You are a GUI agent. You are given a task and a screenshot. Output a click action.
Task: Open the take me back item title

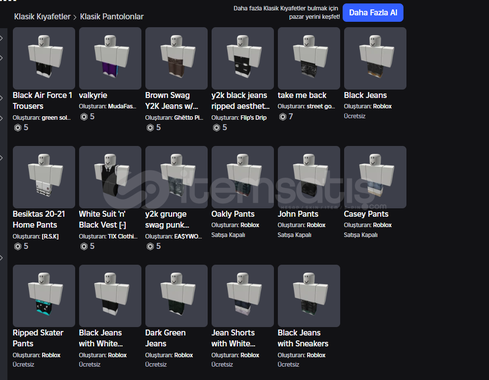pos(302,95)
